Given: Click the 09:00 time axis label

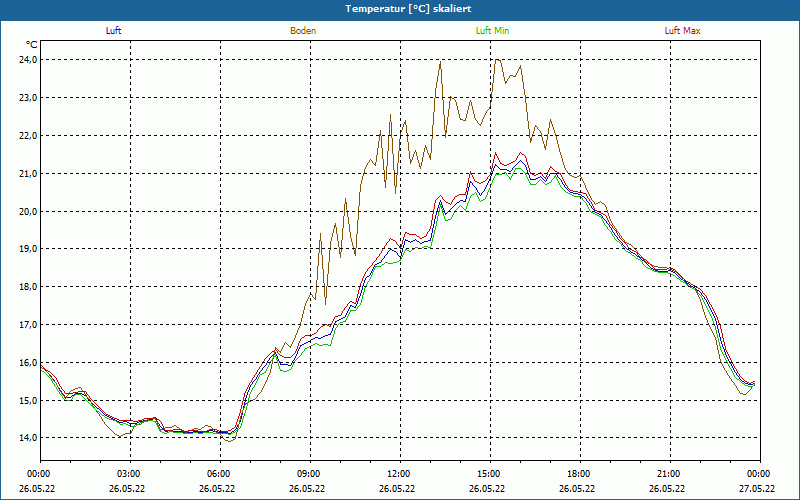Looking at the screenshot, I should tap(310, 474).
